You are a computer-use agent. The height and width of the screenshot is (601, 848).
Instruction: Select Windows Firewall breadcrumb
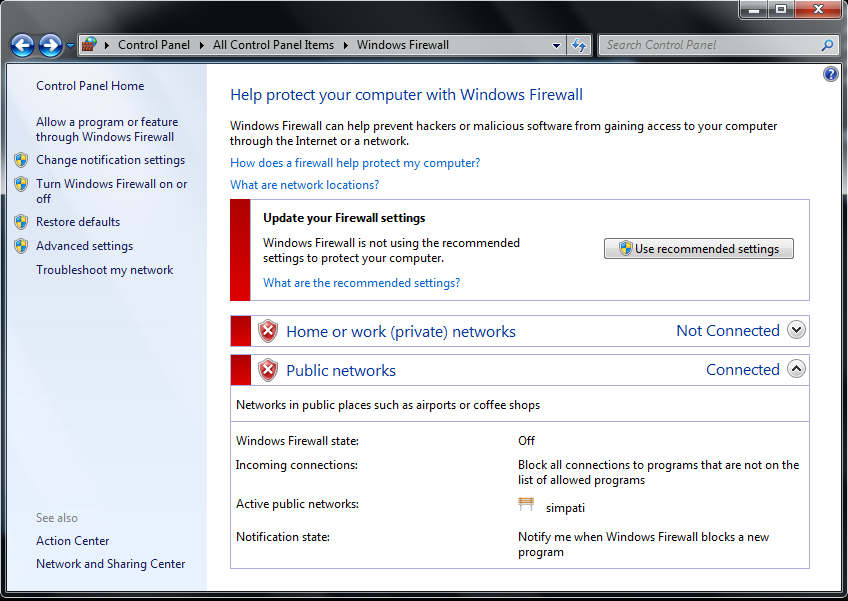[402, 45]
